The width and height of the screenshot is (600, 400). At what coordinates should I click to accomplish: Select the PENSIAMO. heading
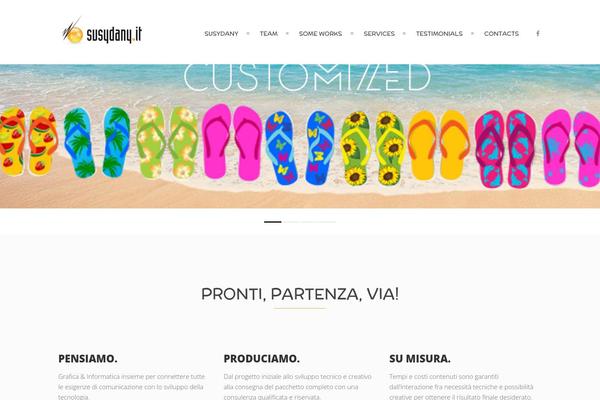88,359
